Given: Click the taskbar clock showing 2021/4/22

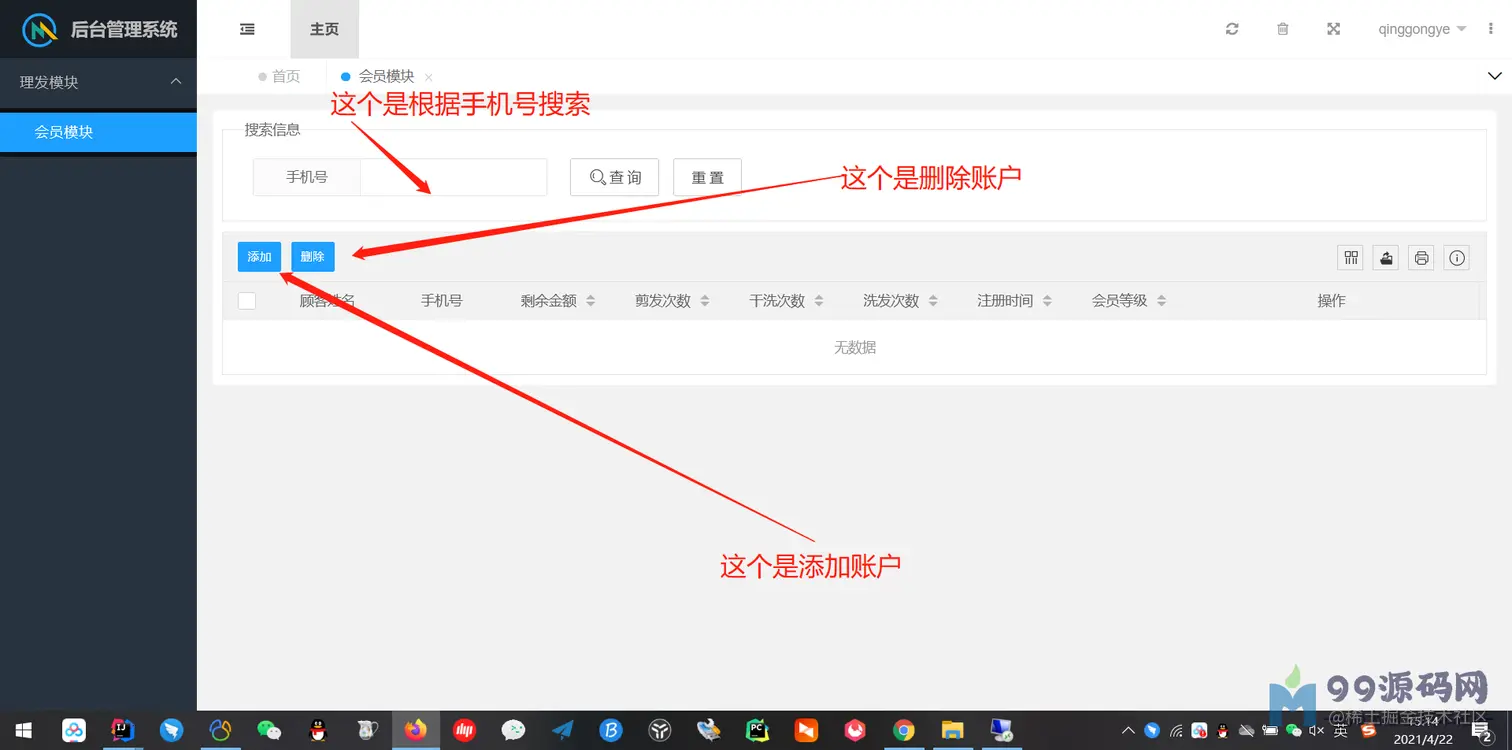Looking at the screenshot, I should click(1423, 732).
